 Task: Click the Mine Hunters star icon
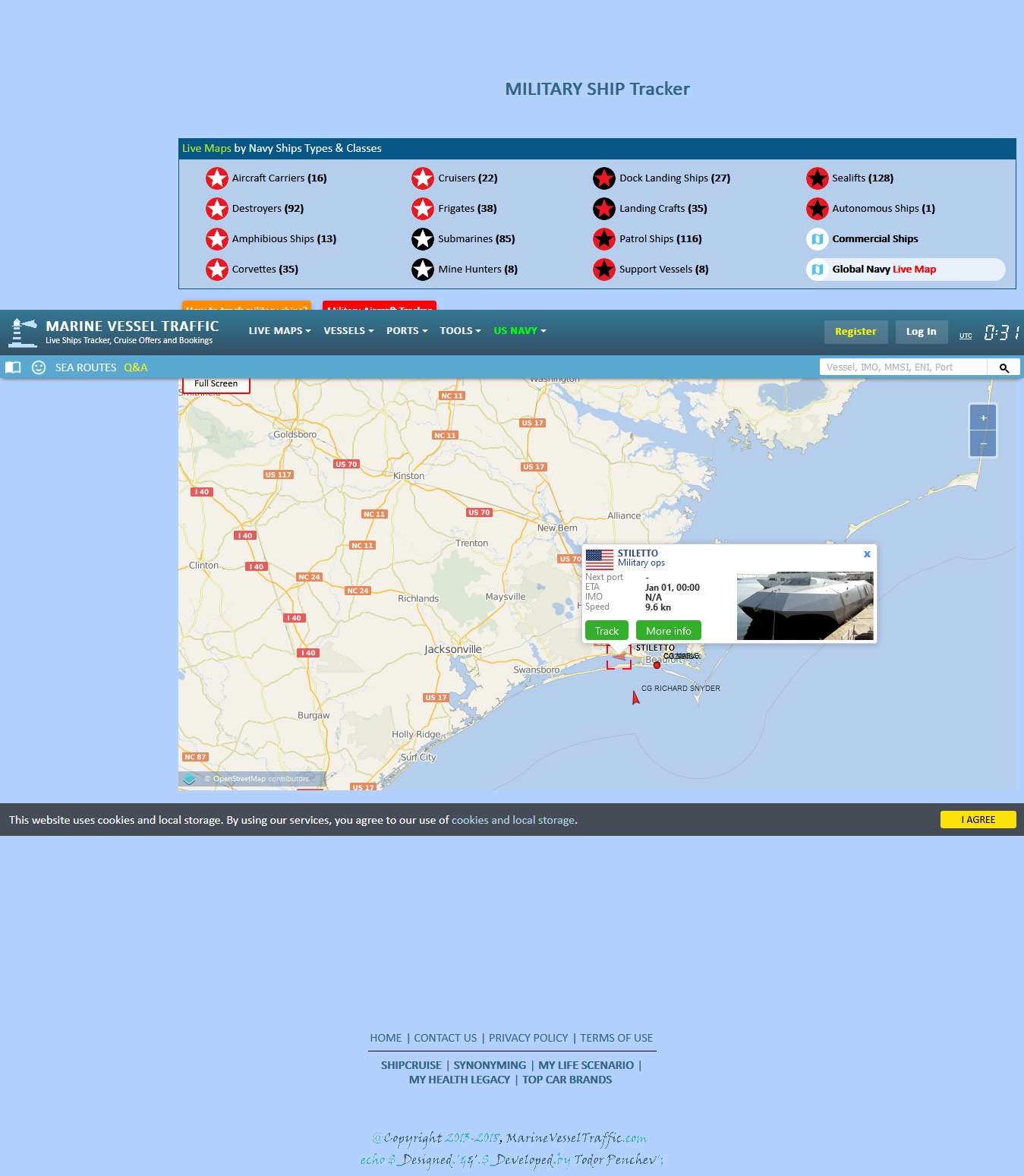point(423,270)
